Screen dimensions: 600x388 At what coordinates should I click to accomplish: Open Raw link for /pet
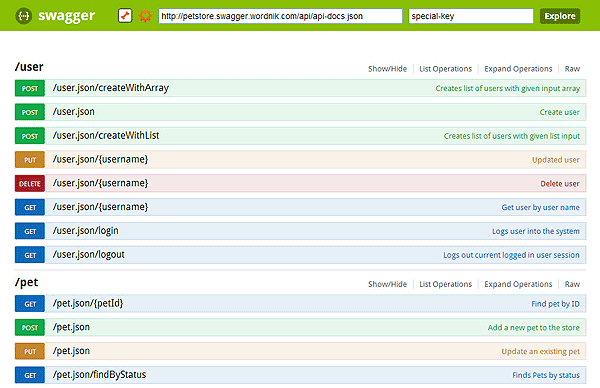(572, 284)
